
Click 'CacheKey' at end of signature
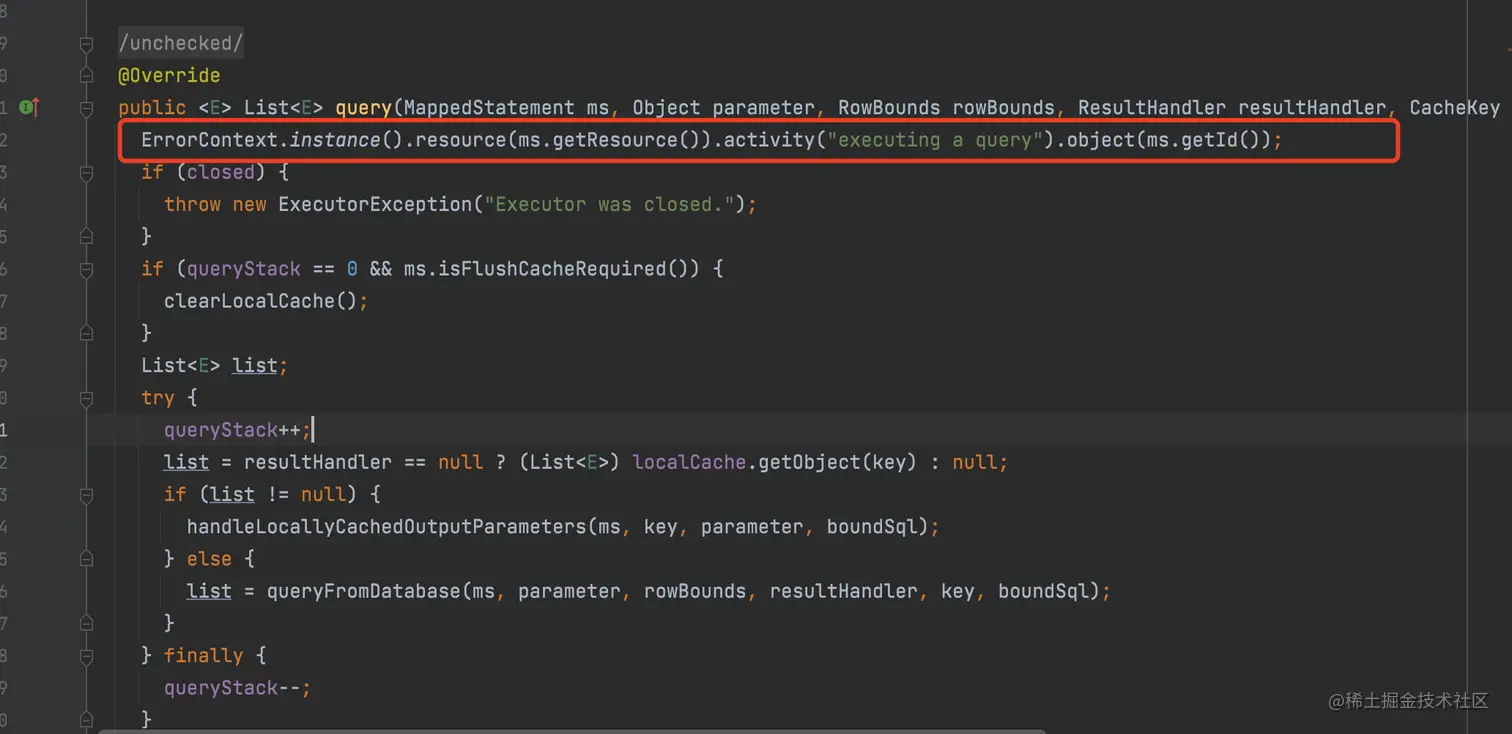[1455, 108]
